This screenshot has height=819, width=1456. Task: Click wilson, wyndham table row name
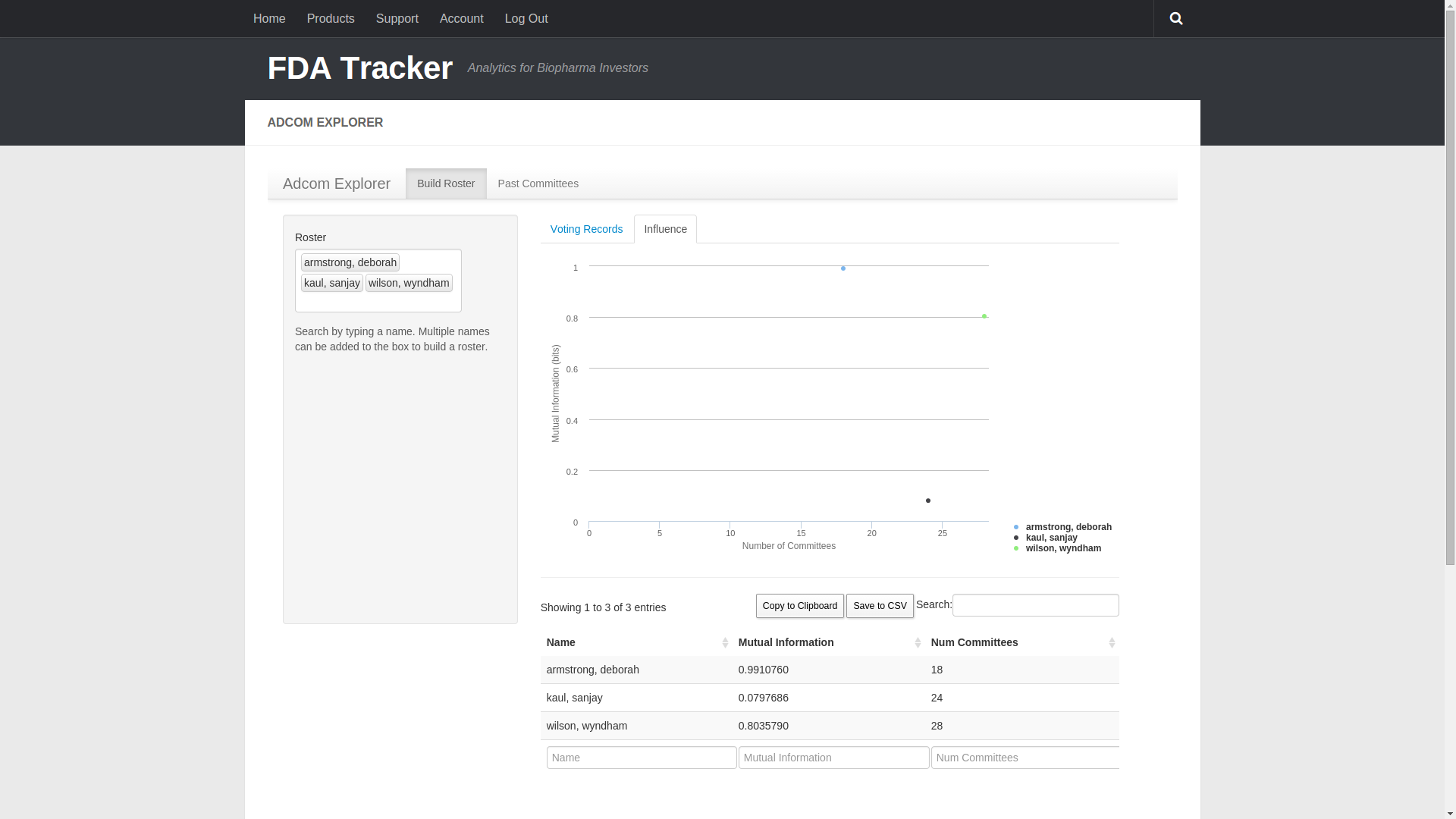[x=587, y=726]
